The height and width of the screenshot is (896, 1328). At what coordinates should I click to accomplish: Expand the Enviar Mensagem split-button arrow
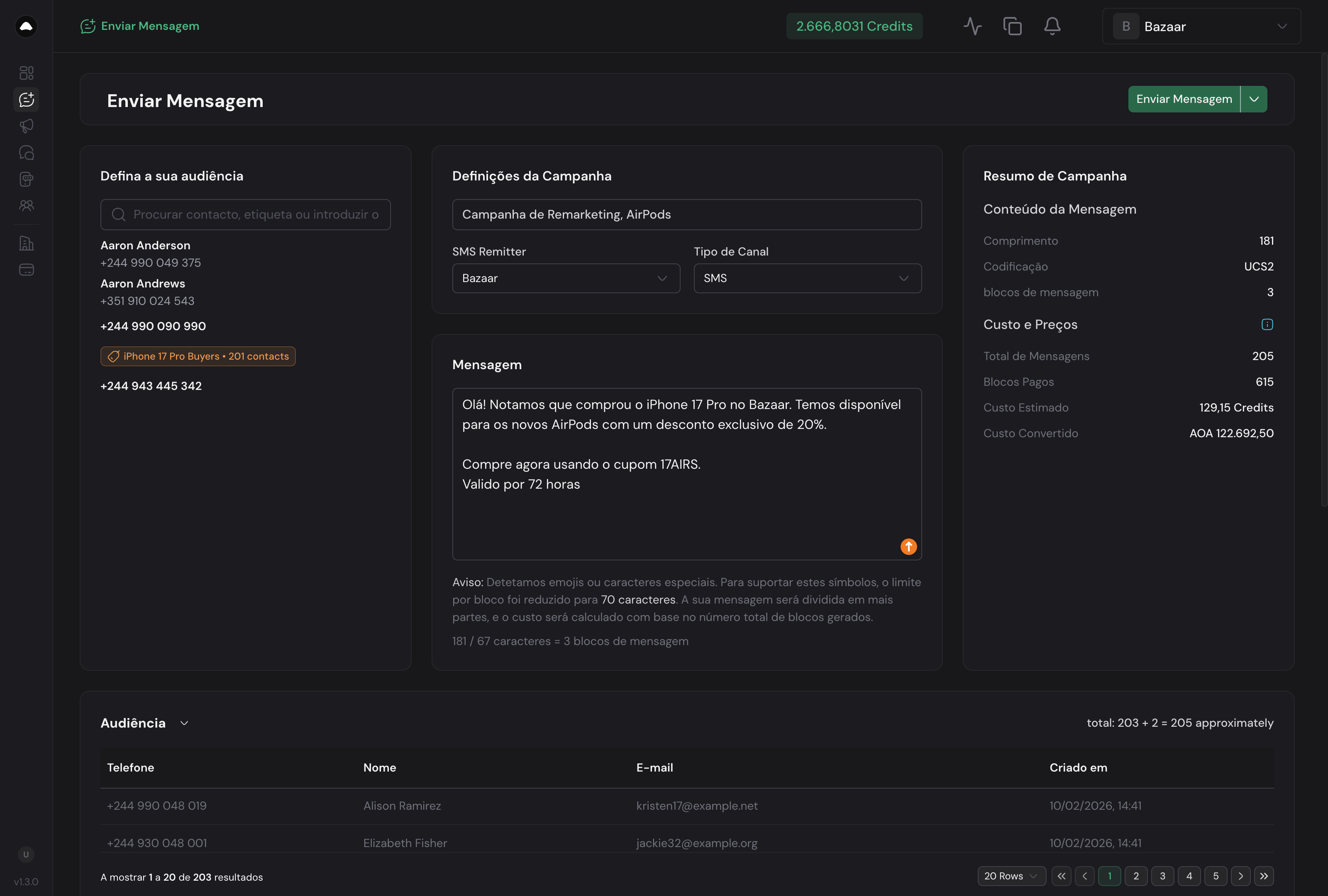point(1254,100)
